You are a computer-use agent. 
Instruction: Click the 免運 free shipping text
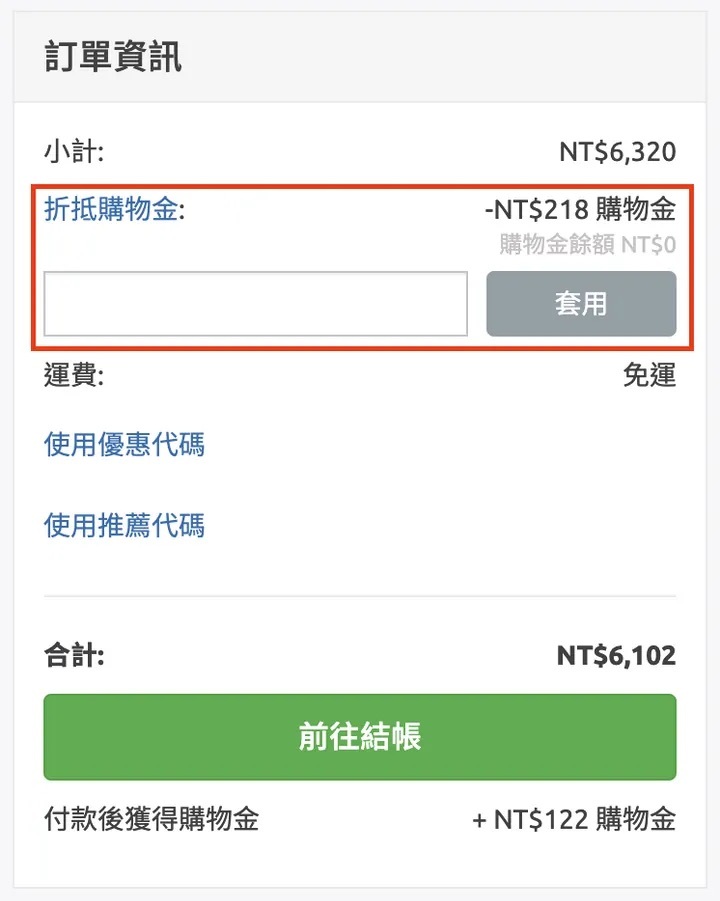point(649,376)
